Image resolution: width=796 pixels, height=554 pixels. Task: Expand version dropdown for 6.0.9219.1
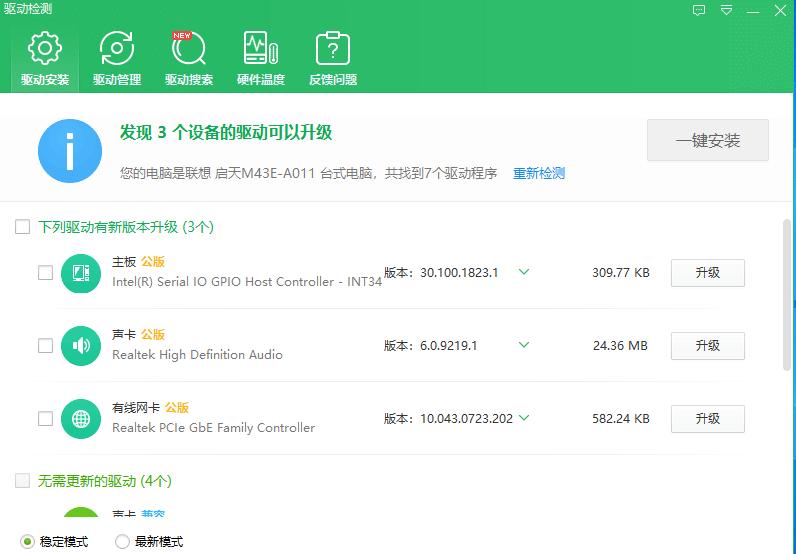(524, 345)
